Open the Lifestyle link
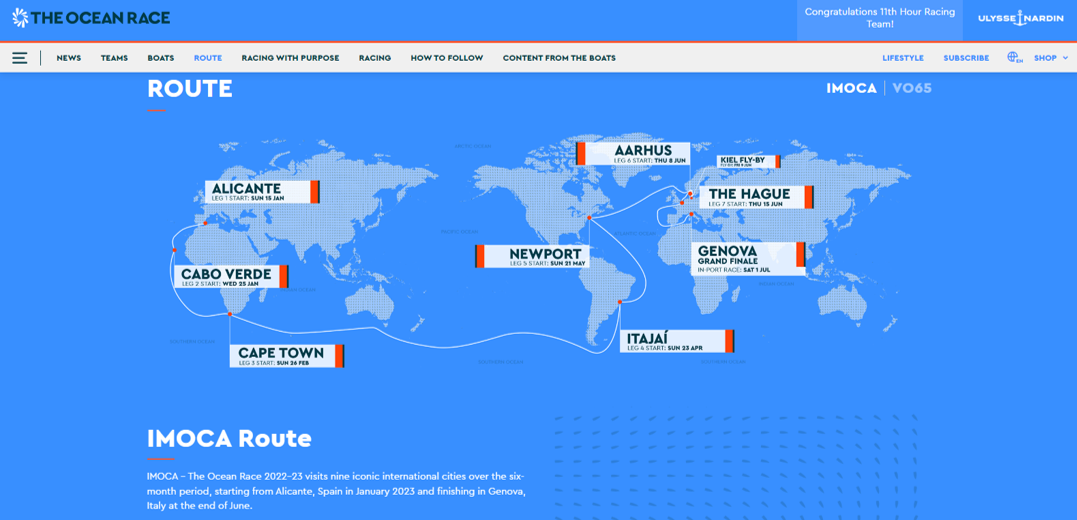The height and width of the screenshot is (520, 1077). [902, 58]
